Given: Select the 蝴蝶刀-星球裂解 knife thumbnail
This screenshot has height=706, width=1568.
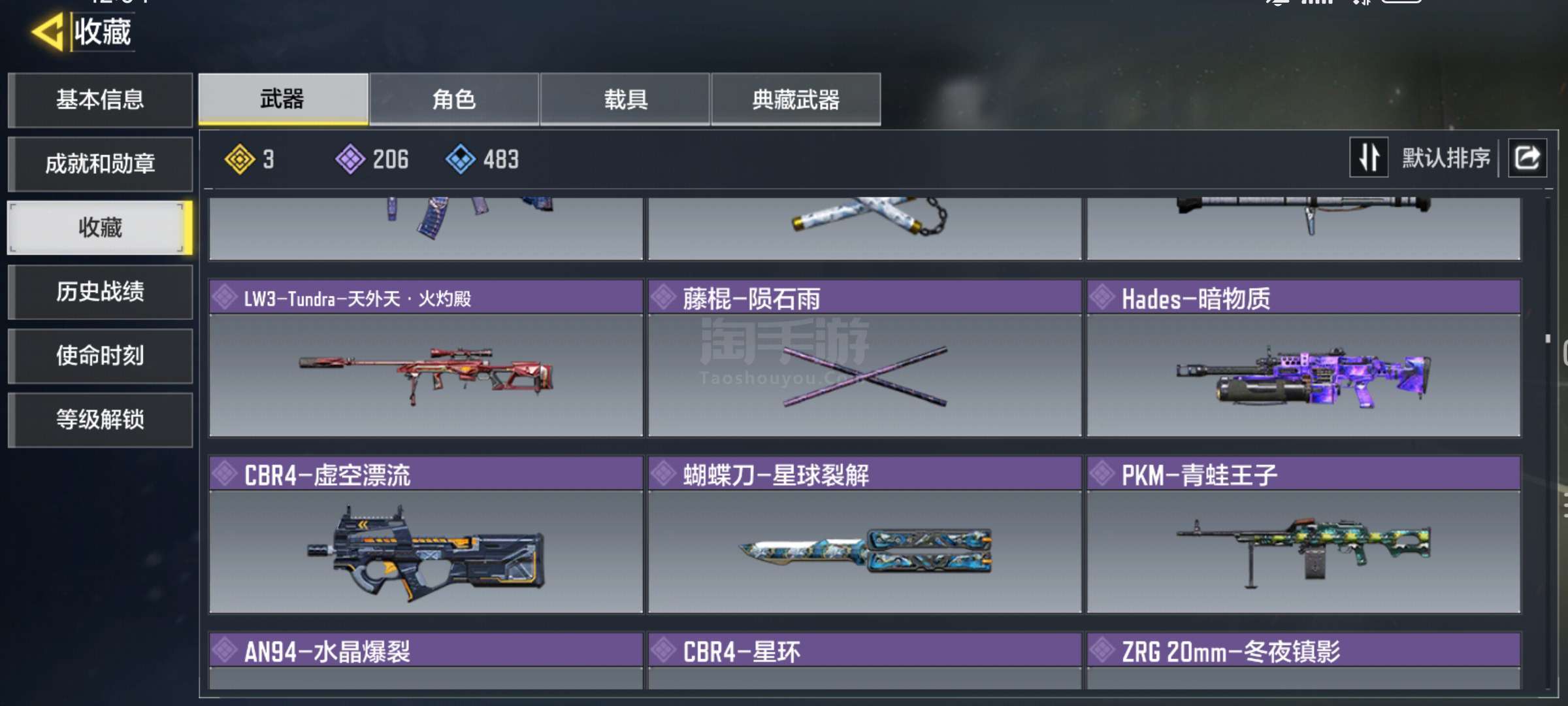Looking at the screenshot, I should point(865,551).
